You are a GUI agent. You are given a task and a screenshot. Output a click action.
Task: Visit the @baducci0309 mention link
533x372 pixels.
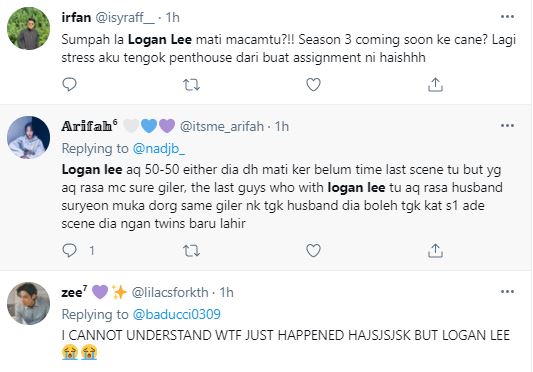point(176,315)
